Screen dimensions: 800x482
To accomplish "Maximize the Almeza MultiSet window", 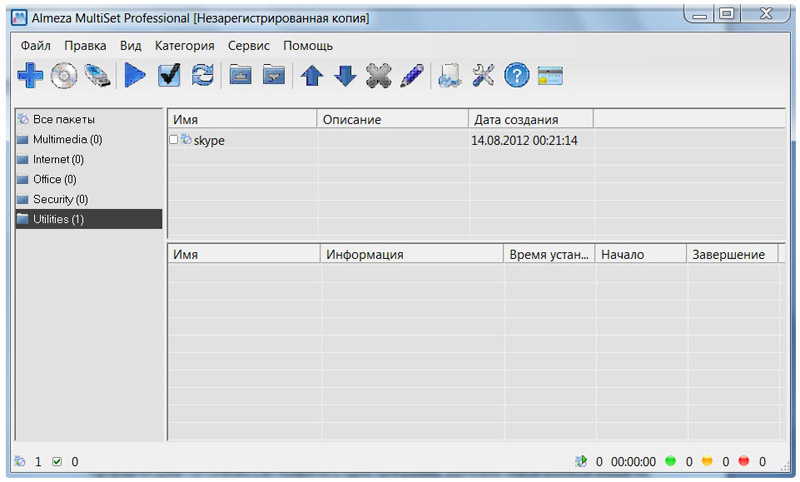I will click(x=727, y=14).
